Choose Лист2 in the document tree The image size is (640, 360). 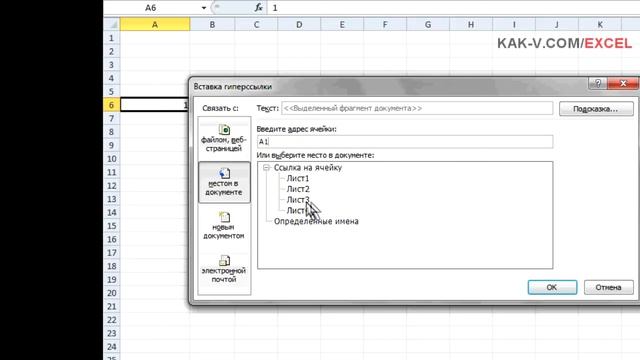pyautogui.click(x=298, y=189)
